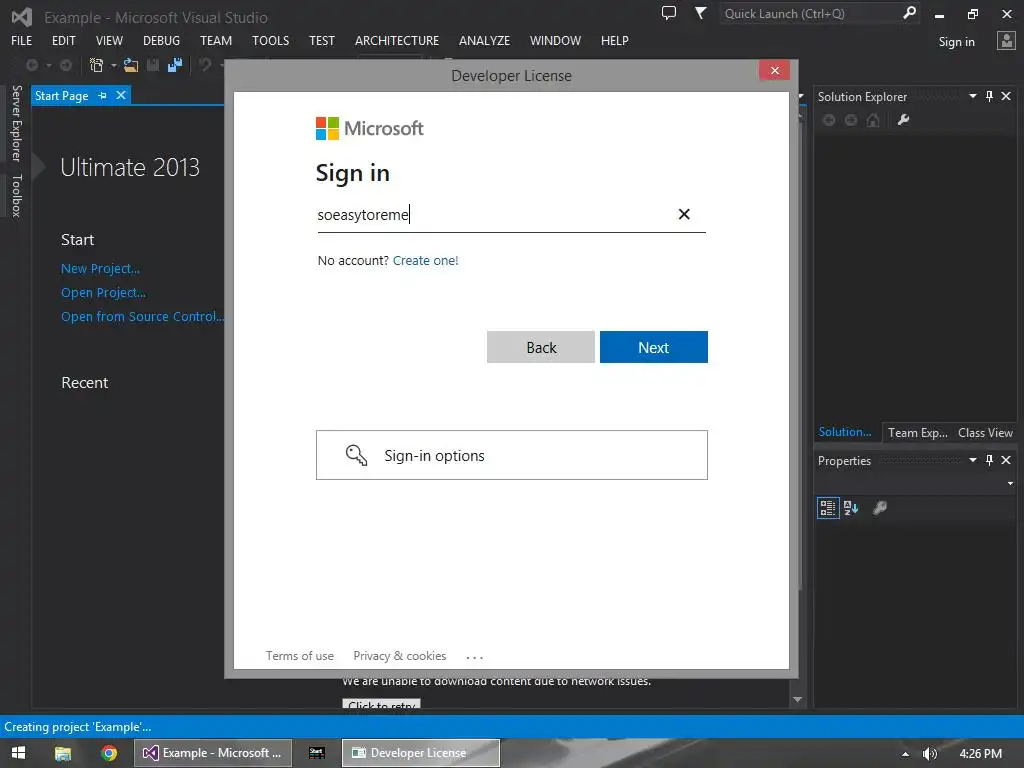The width and height of the screenshot is (1024, 768).
Task: Click the Create one! link
Action: (426, 261)
